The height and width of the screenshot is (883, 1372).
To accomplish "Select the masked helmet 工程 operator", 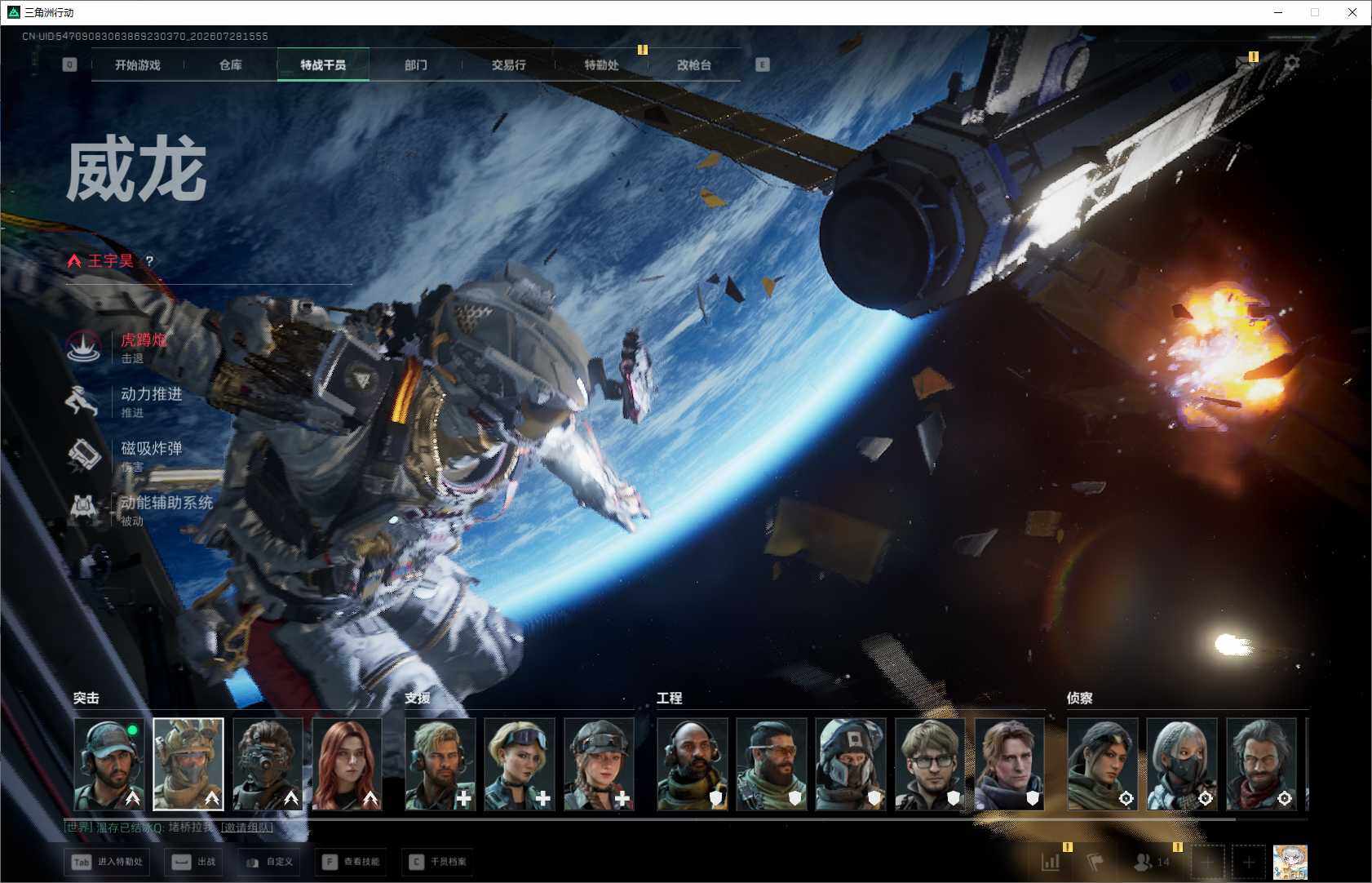I will [x=851, y=765].
